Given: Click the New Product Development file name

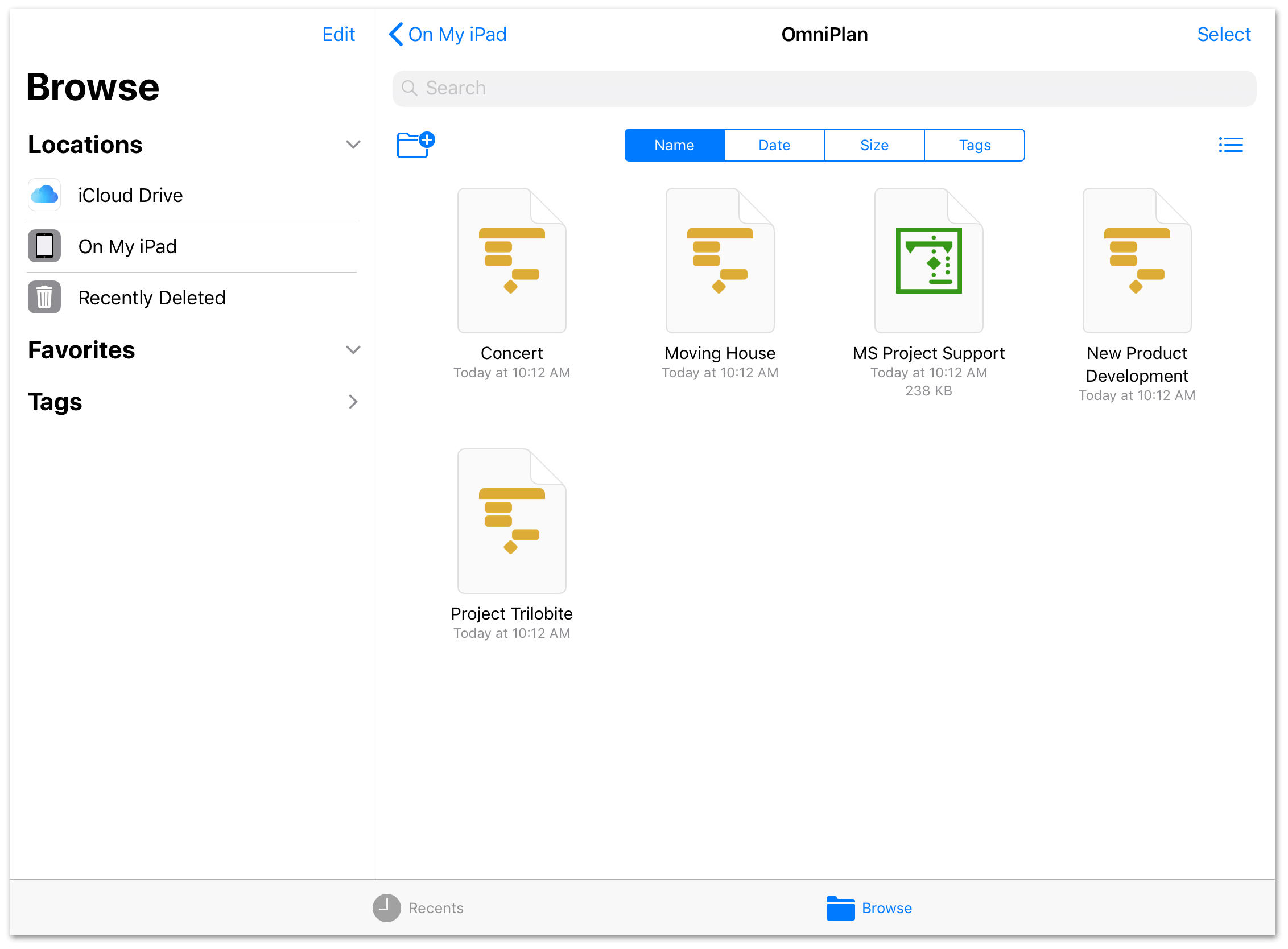Looking at the screenshot, I should click(x=1136, y=364).
